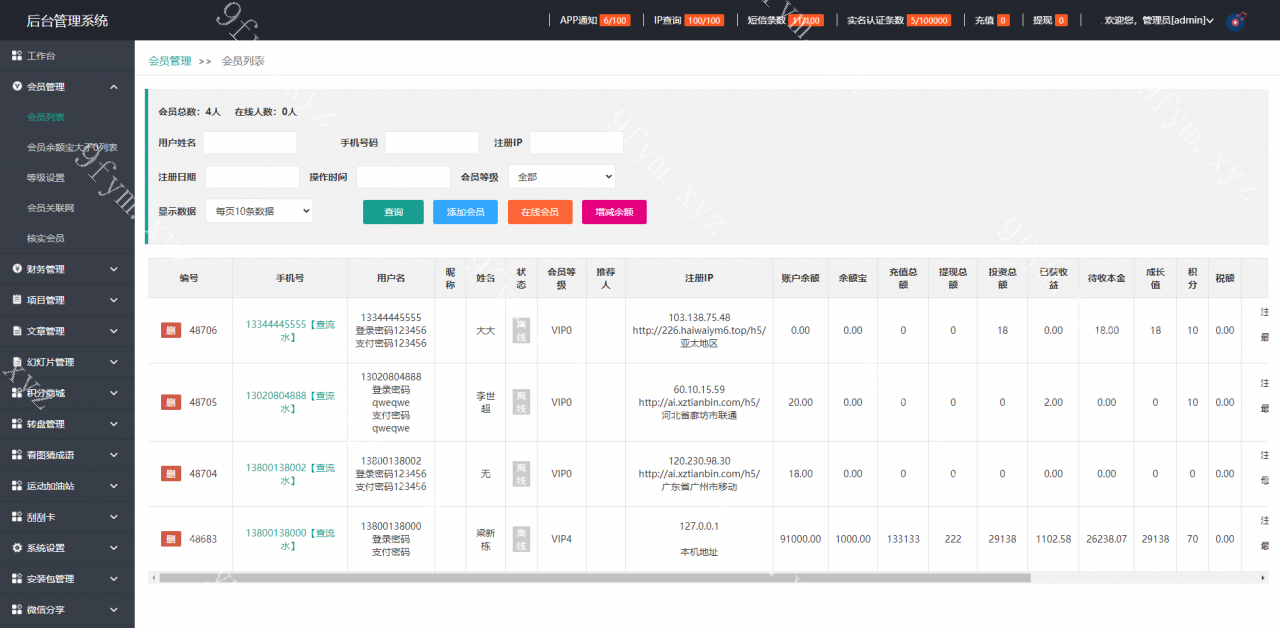
Task: Click the 刮刮卡 sidebar icon
Action: click(x=17, y=517)
